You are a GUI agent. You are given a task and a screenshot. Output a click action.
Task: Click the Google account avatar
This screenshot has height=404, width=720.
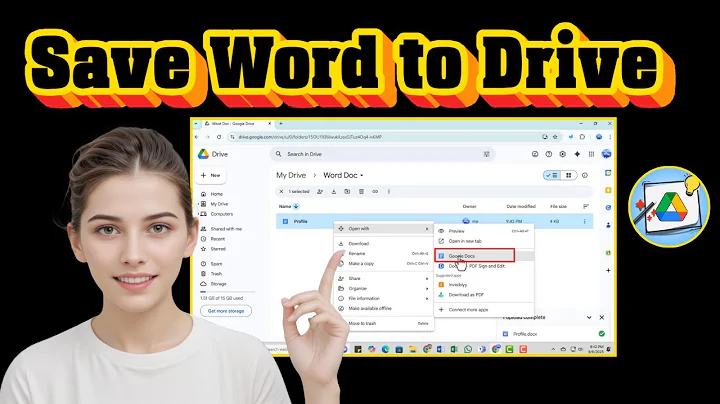(x=606, y=154)
